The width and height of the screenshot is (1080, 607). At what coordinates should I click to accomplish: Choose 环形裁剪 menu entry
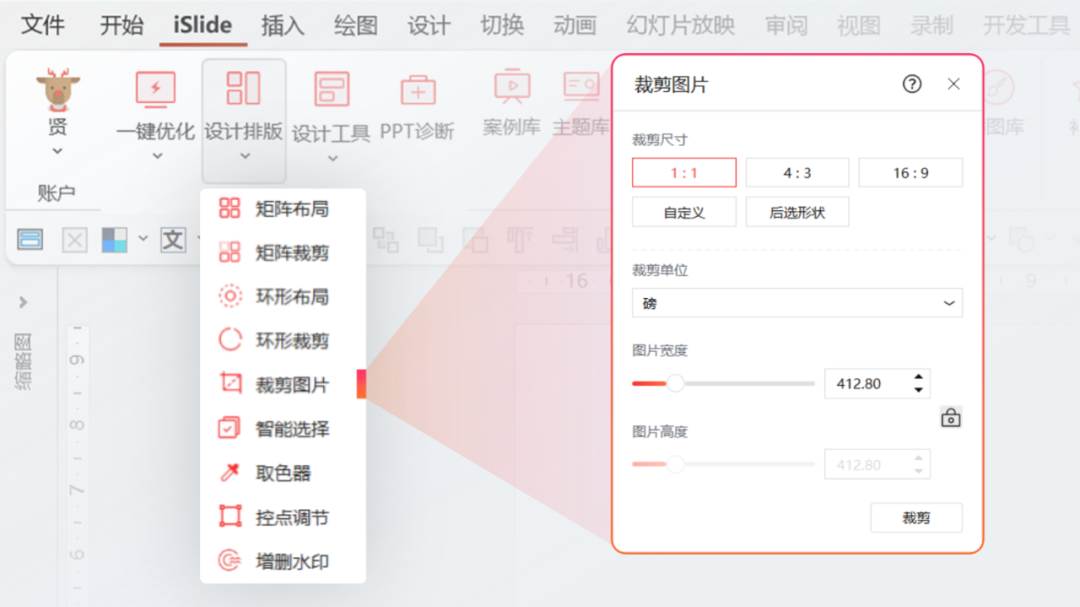click(x=283, y=340)
